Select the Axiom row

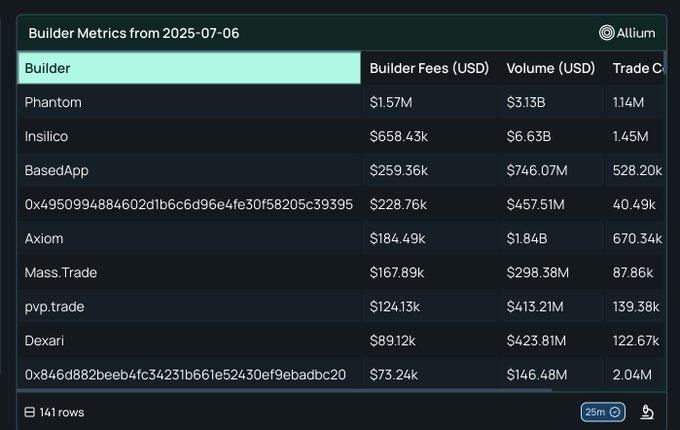click(x=341, y=238)
